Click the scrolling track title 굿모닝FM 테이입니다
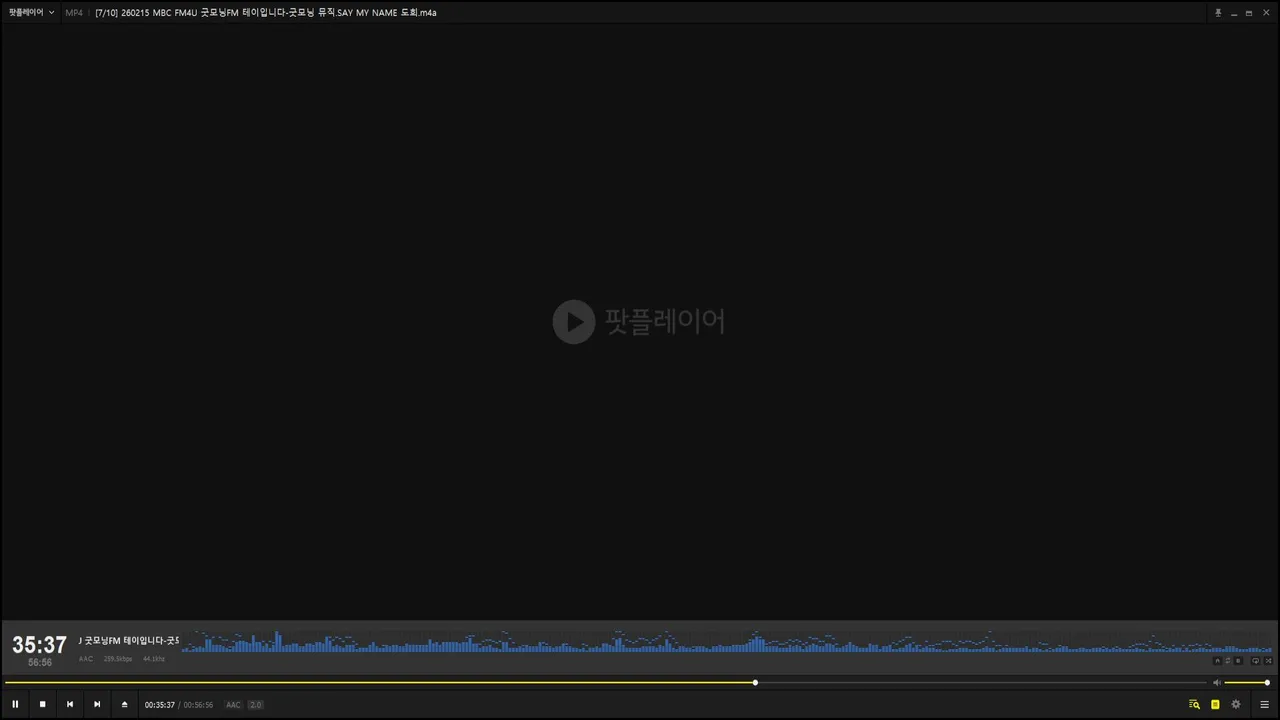This screenshot has width=1280, height=720. point(129,640)
